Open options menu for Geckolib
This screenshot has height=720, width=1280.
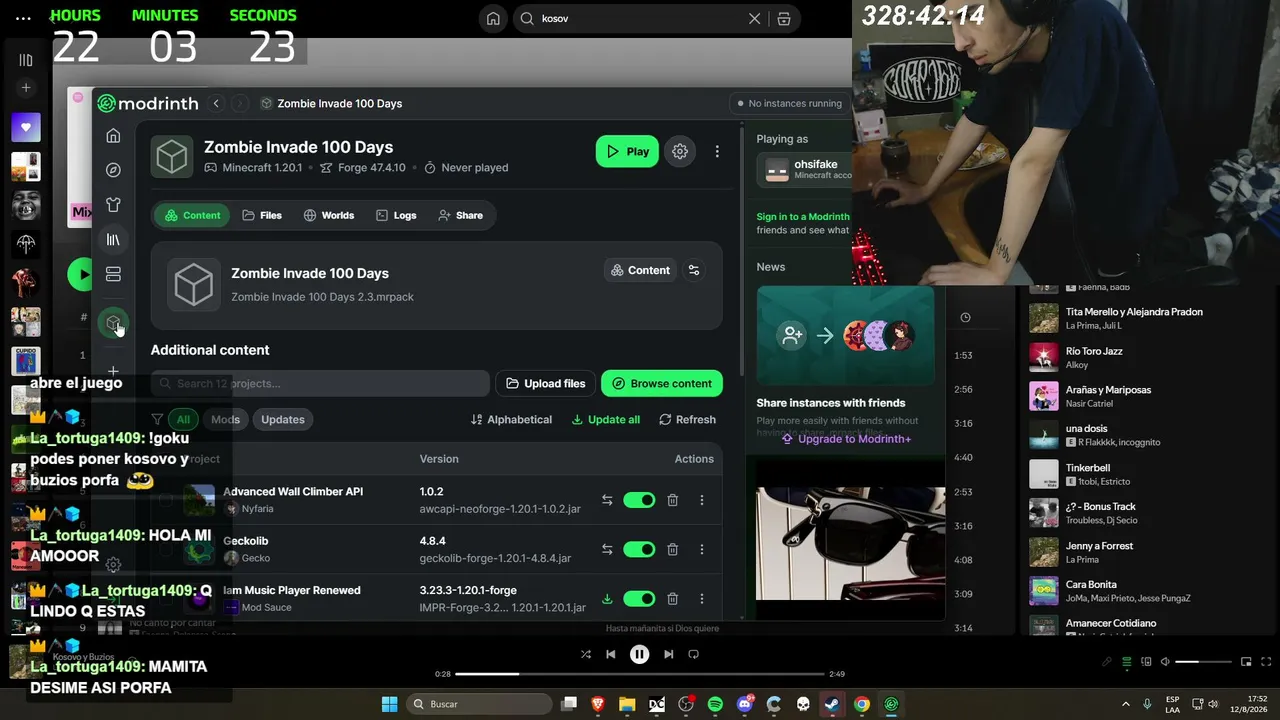(702, 549)
